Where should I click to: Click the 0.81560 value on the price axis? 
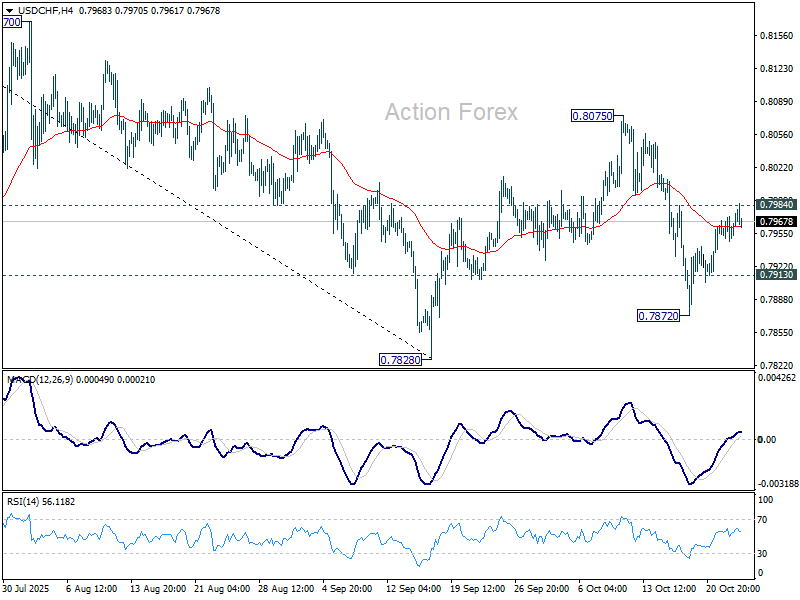pos(776,35)
